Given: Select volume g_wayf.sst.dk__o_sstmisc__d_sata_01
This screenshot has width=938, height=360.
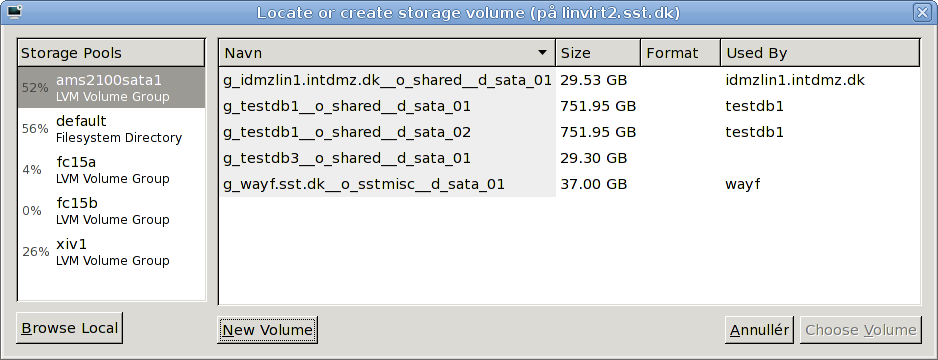Looking at the screenshot, I should click(569, 184).
